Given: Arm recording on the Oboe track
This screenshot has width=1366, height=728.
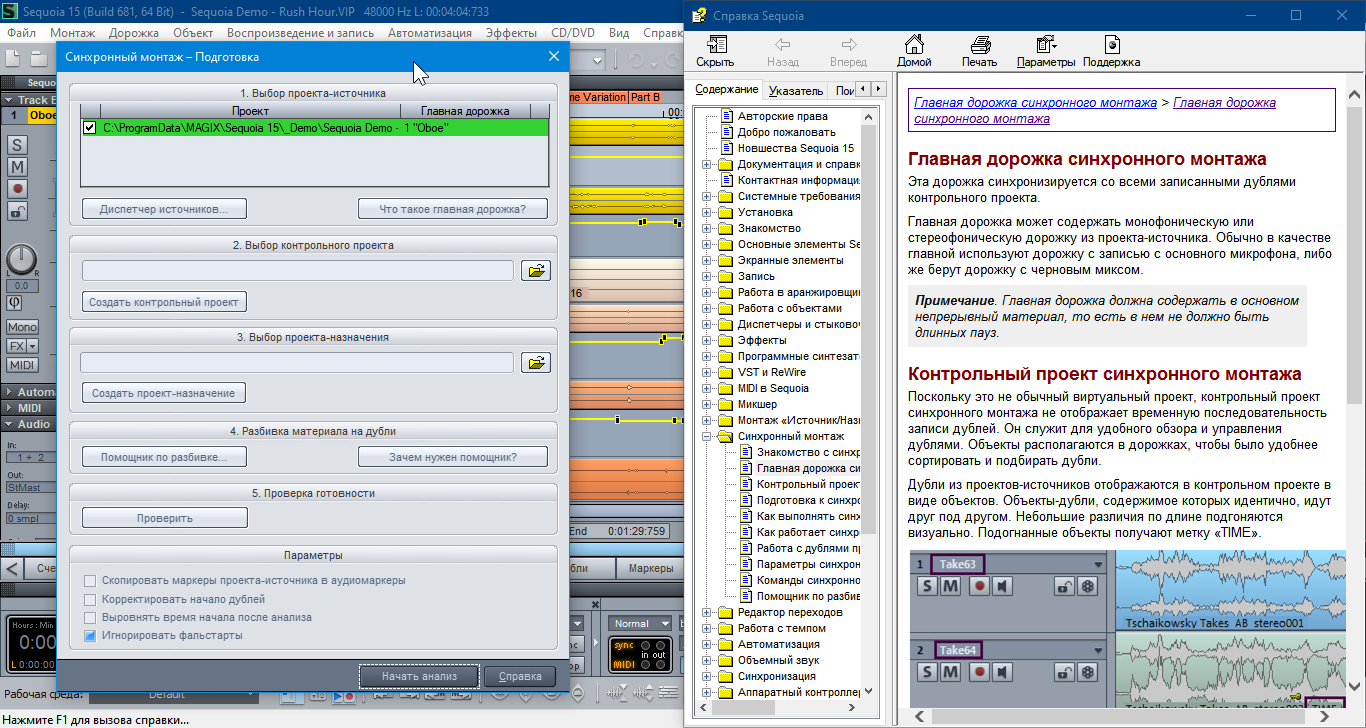Looking at the screenshot, I should pyautogui.click(x=18, y=188).
